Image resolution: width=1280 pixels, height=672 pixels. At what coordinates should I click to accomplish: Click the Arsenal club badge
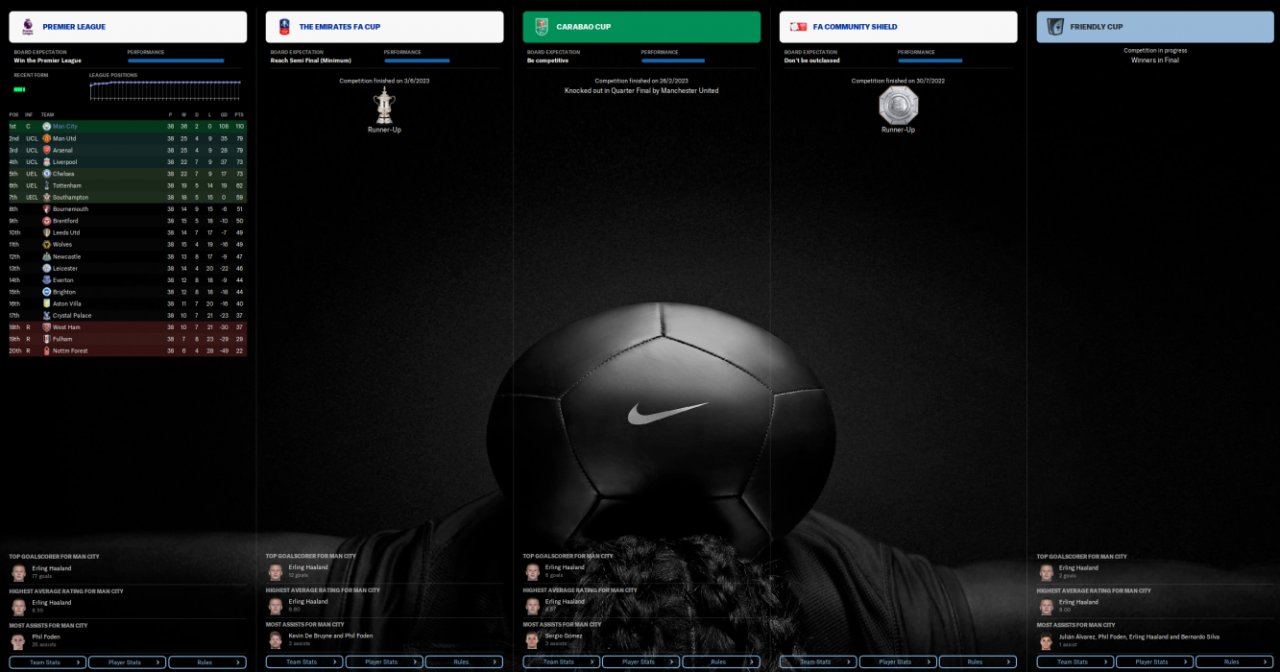click(47, 150)
